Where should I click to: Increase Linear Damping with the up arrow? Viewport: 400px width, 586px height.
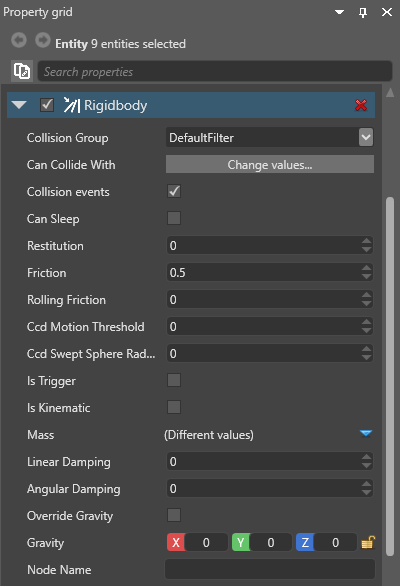coord(367,457)
